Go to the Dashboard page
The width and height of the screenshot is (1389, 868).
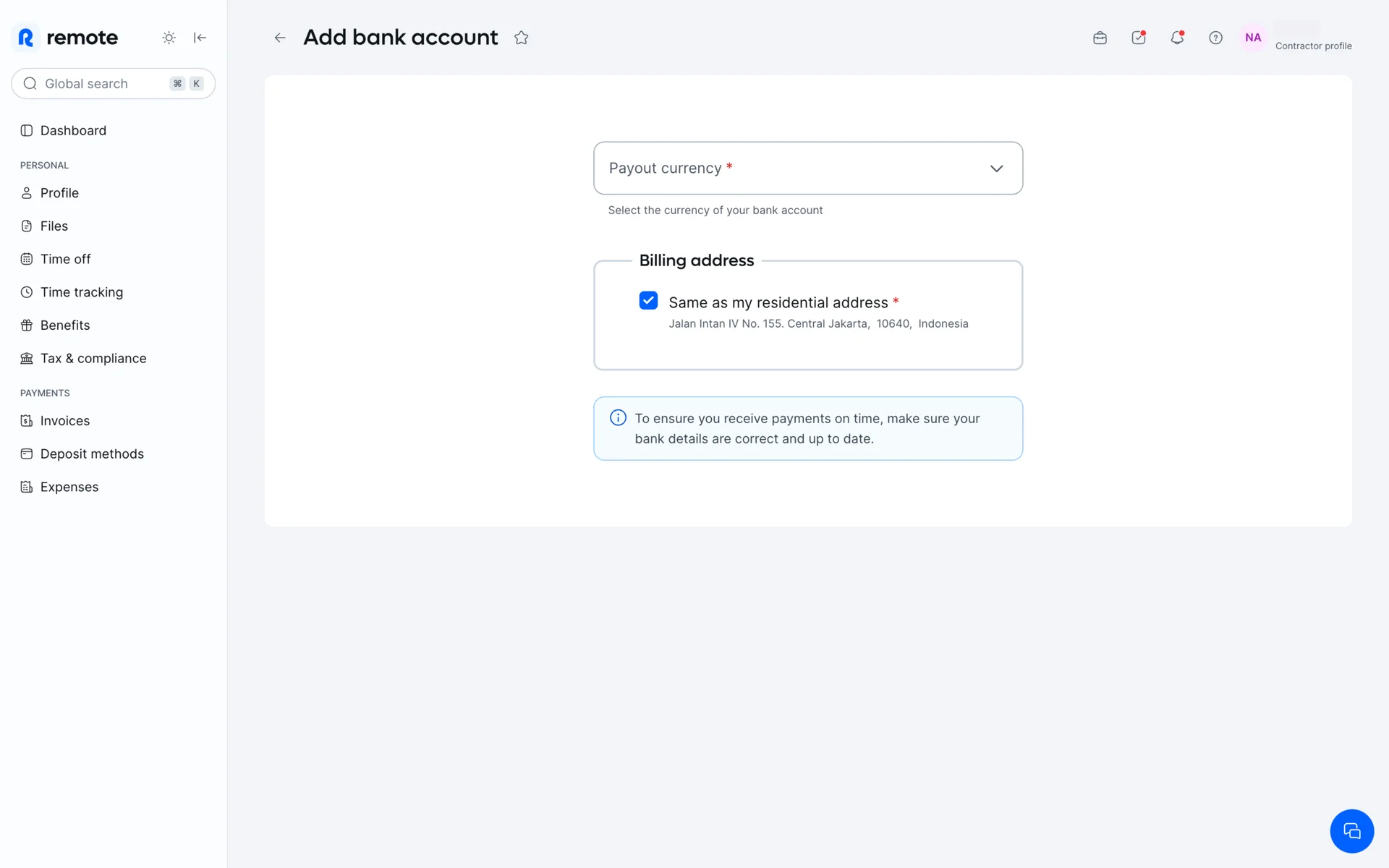pyautogui.click(x=73, y=131)
